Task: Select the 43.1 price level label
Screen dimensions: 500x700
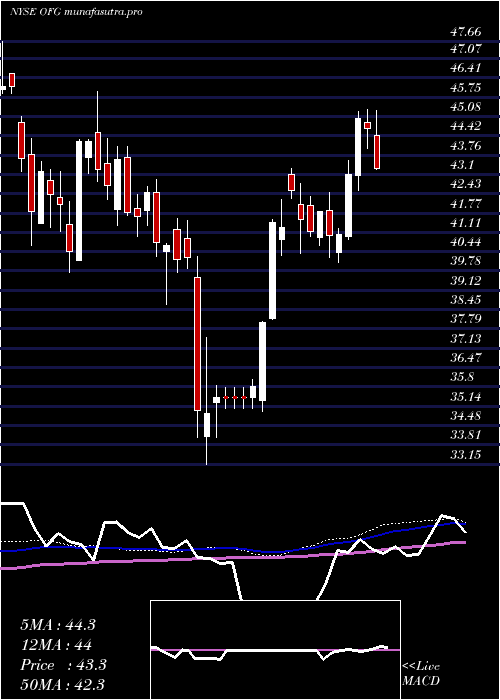Action: pyautogui.click(x=462, y=165)
